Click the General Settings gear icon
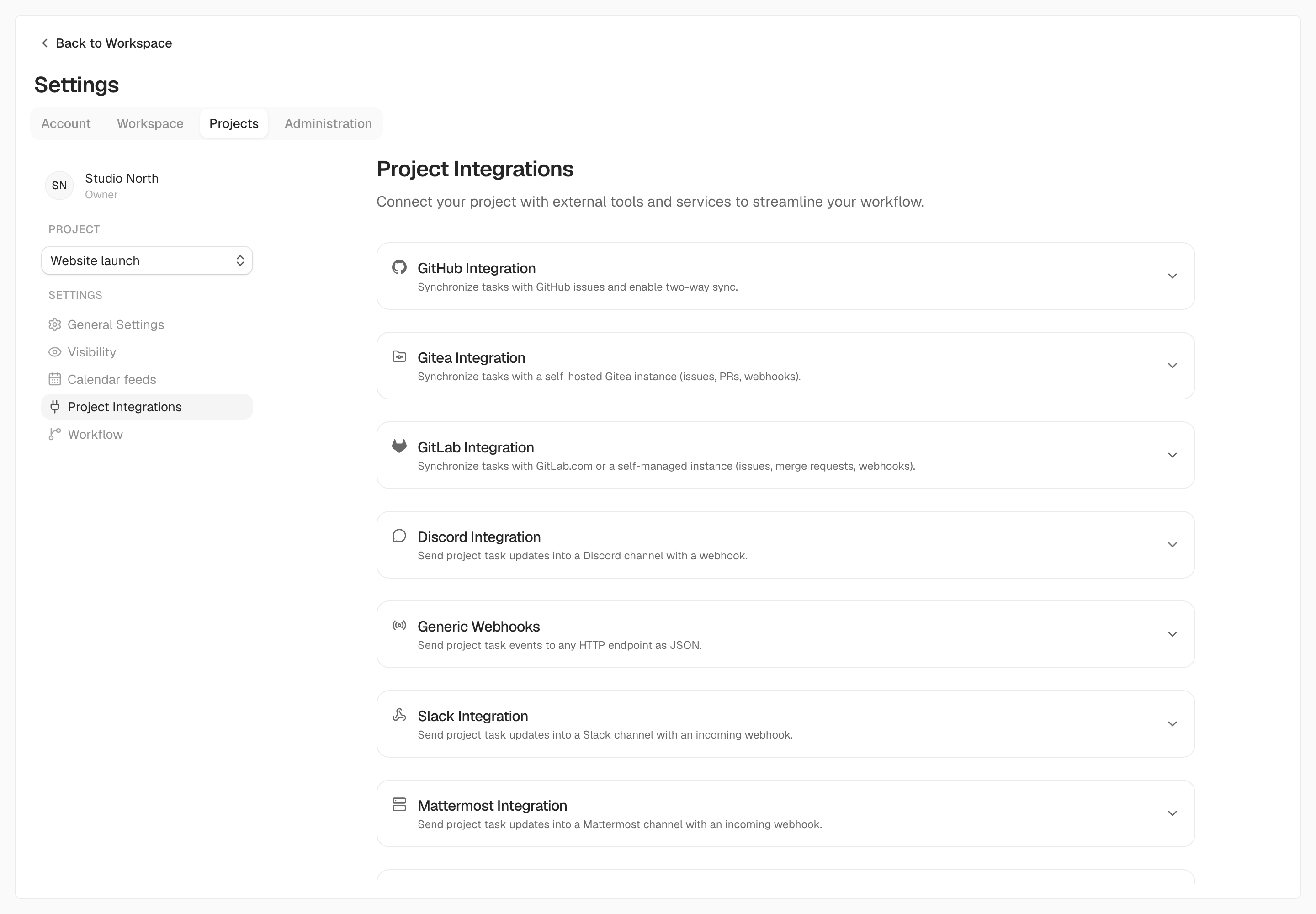This screenshot has width=1316, height=914. pyautogui.click(x=54, y=325)
